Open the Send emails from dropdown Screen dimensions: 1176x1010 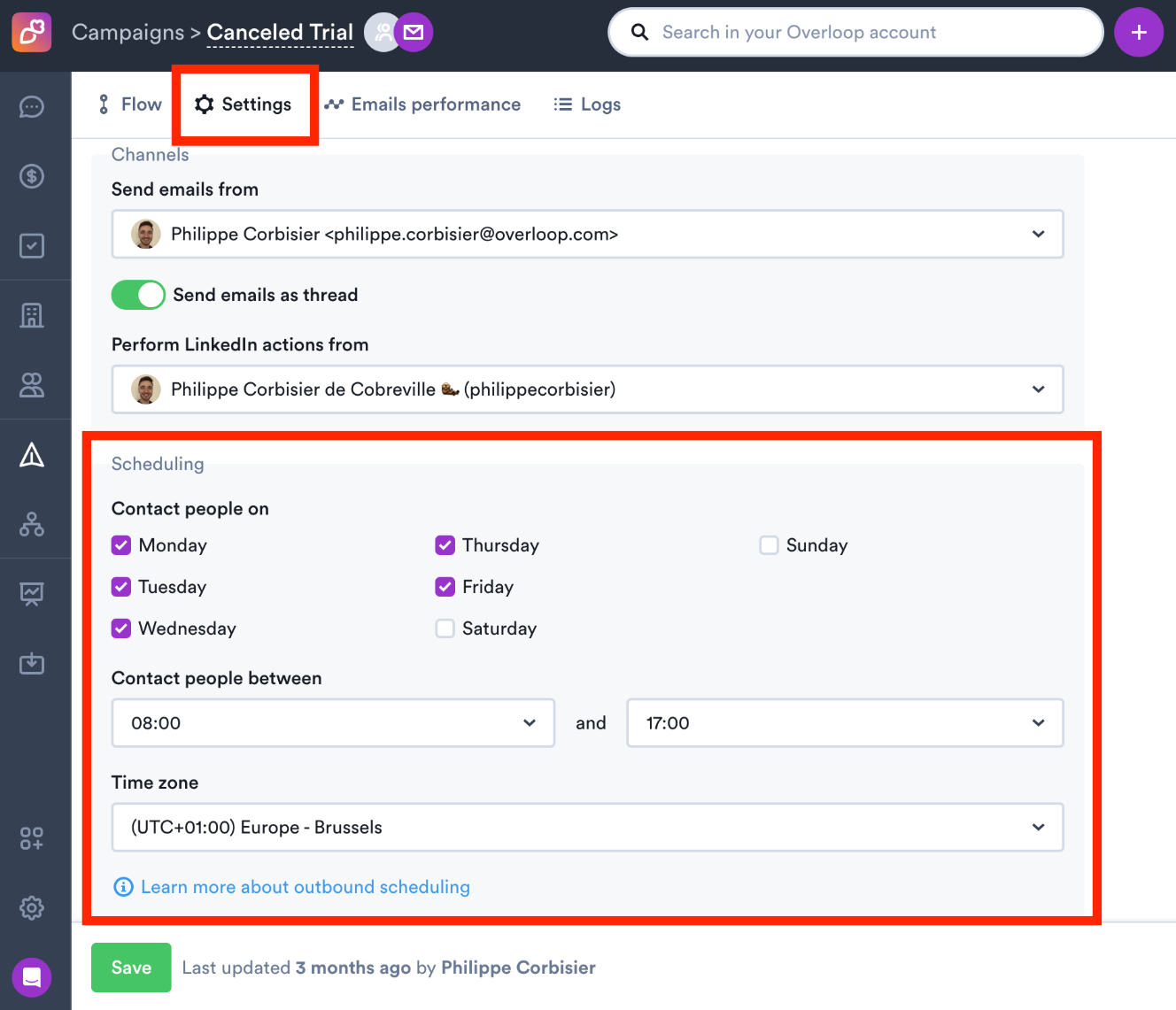coord(587,234)
